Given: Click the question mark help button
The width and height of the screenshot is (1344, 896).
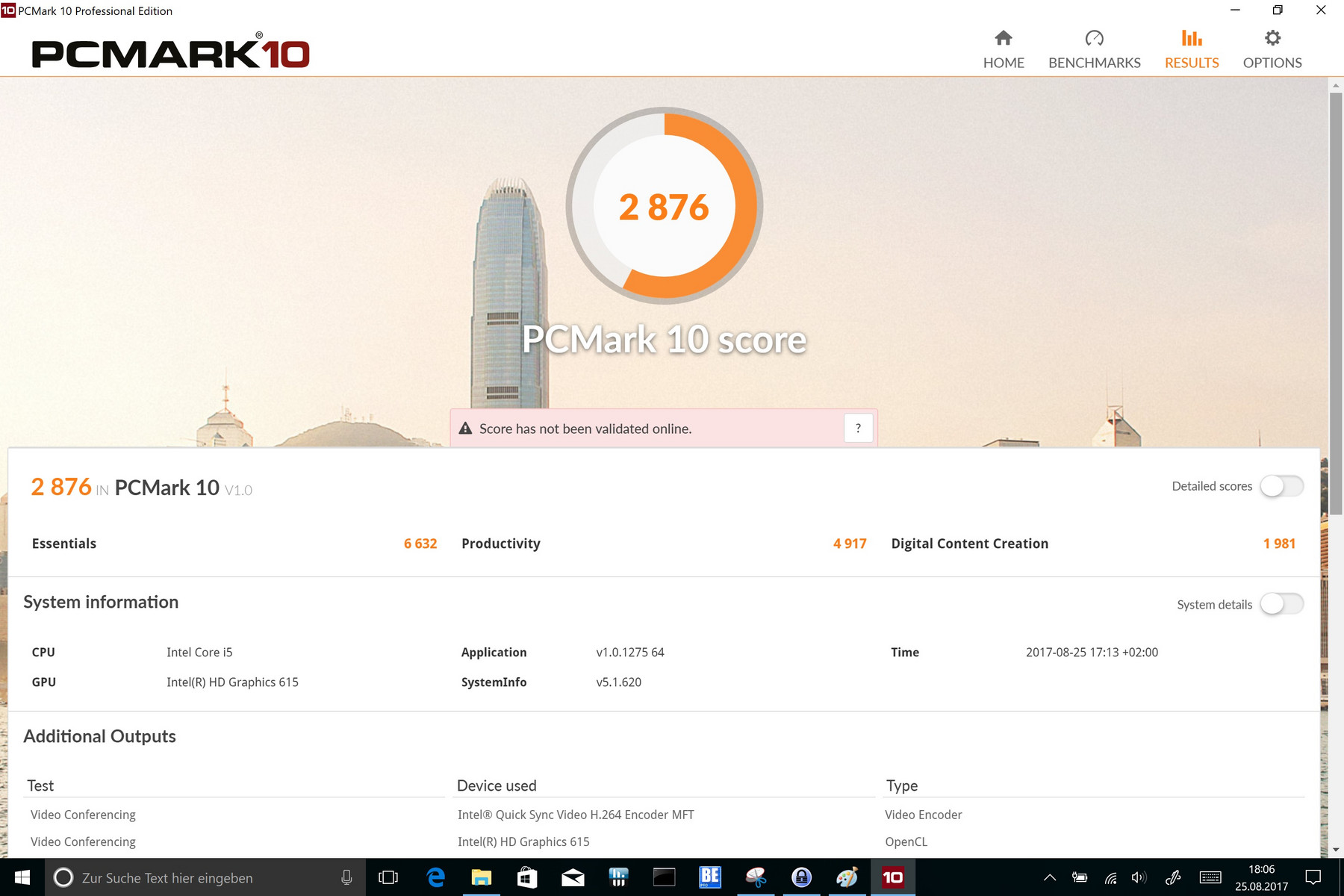Looking at the screenshot, I should (x=859, y=429).
